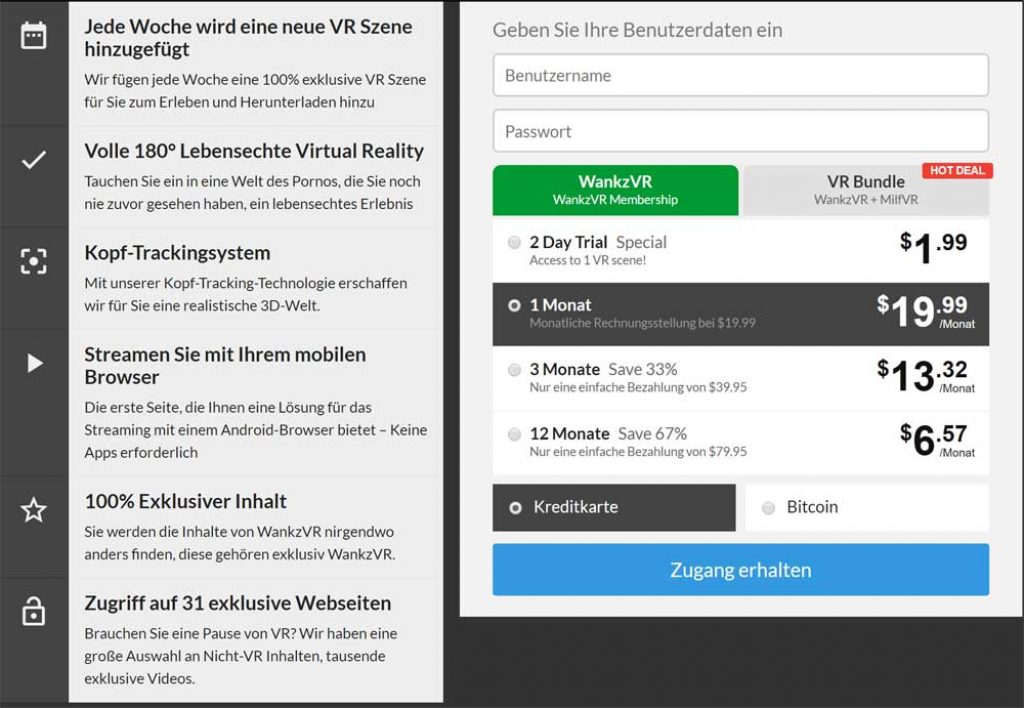This screenshot has height=708, width=1024.
Task: Click the red HOT DEAL badge
Action: [956, 170]
